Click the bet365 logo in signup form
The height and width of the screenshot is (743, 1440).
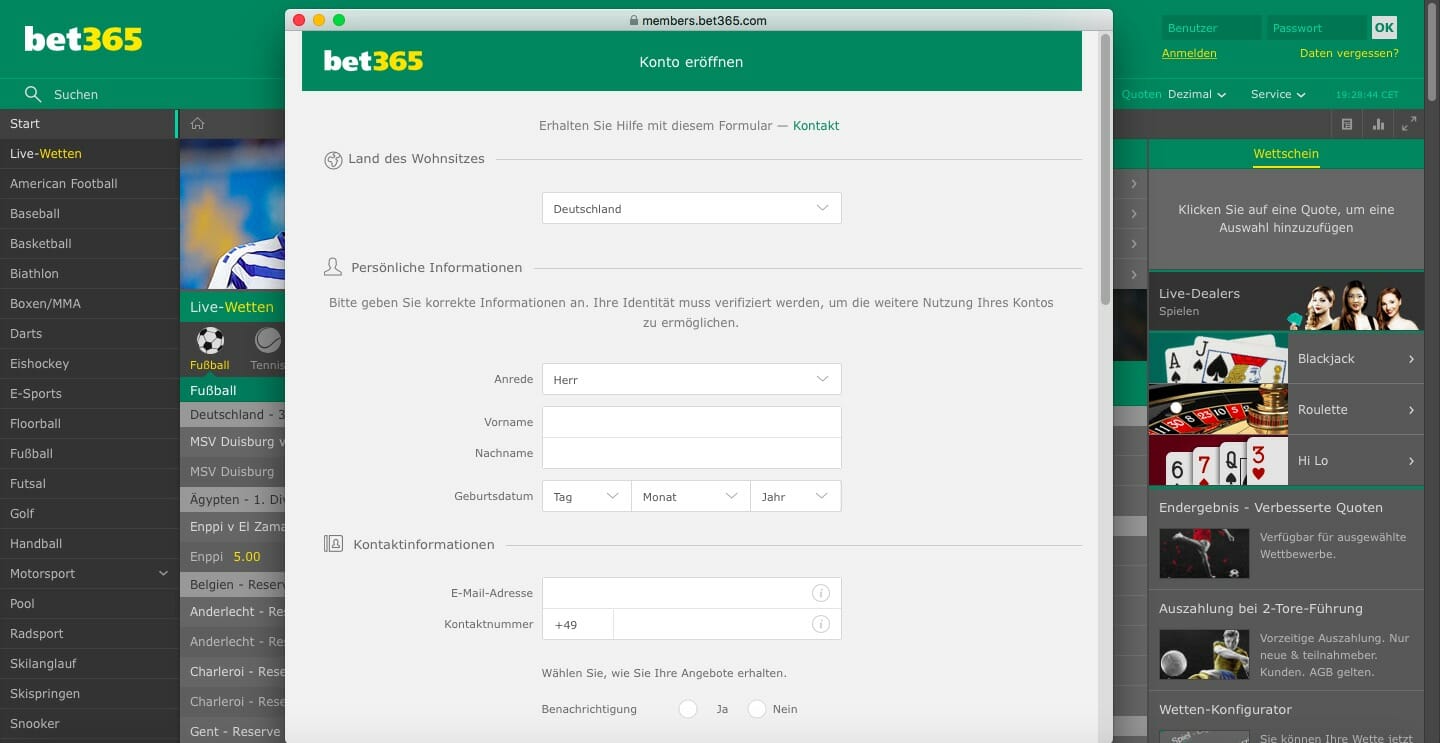click(373, 61)
